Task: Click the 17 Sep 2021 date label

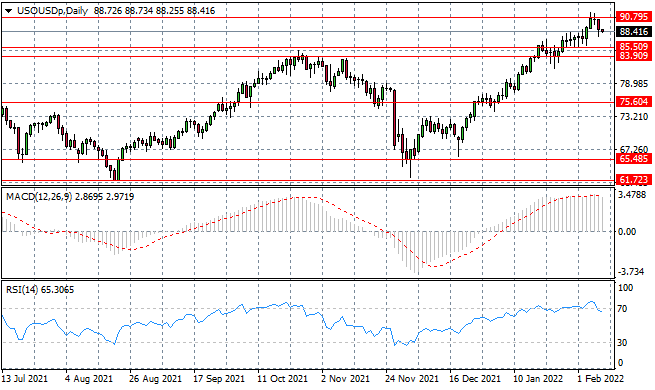Action: pos(220,379)
